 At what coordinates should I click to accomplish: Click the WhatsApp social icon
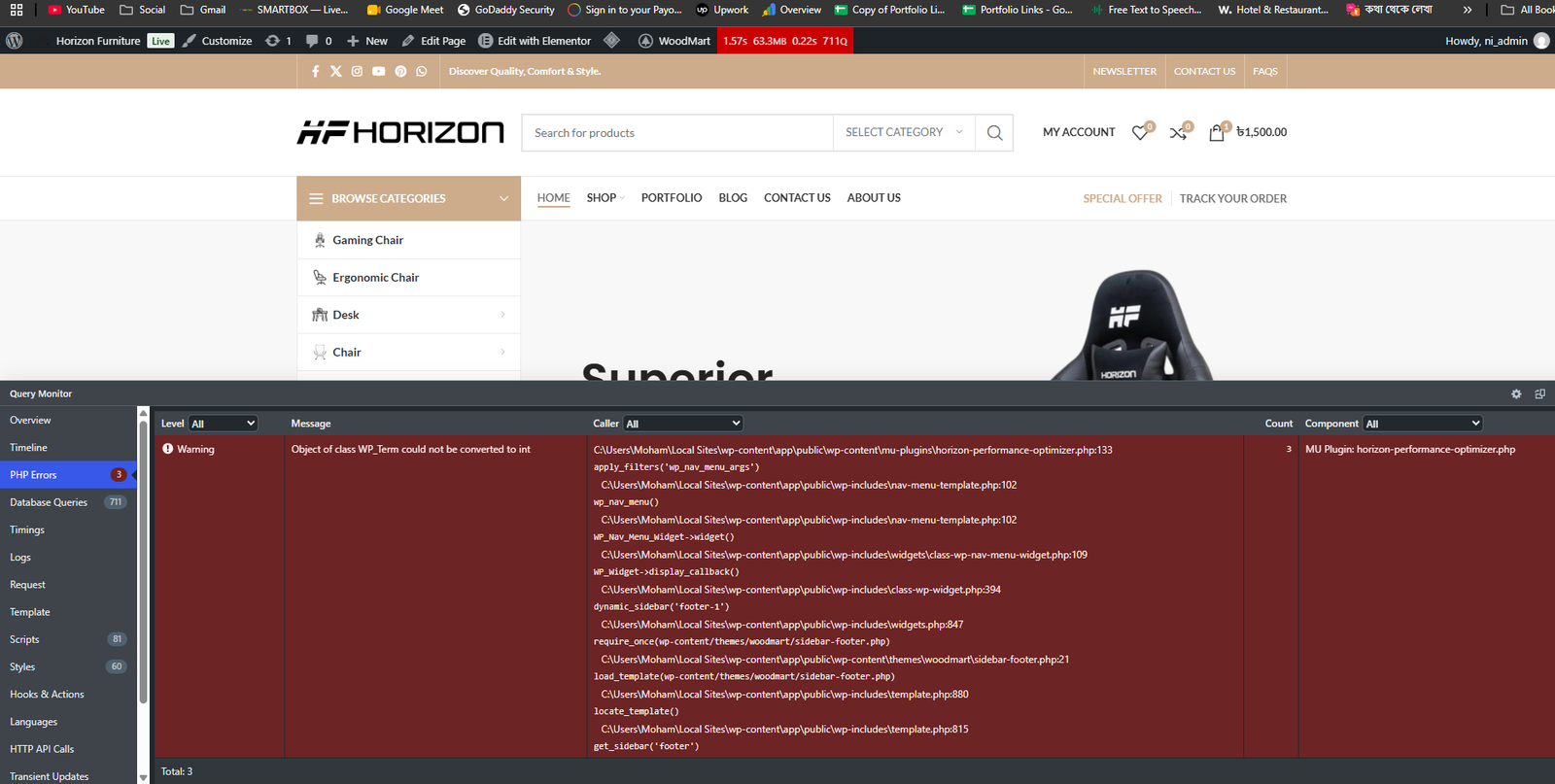coord(422,71)
